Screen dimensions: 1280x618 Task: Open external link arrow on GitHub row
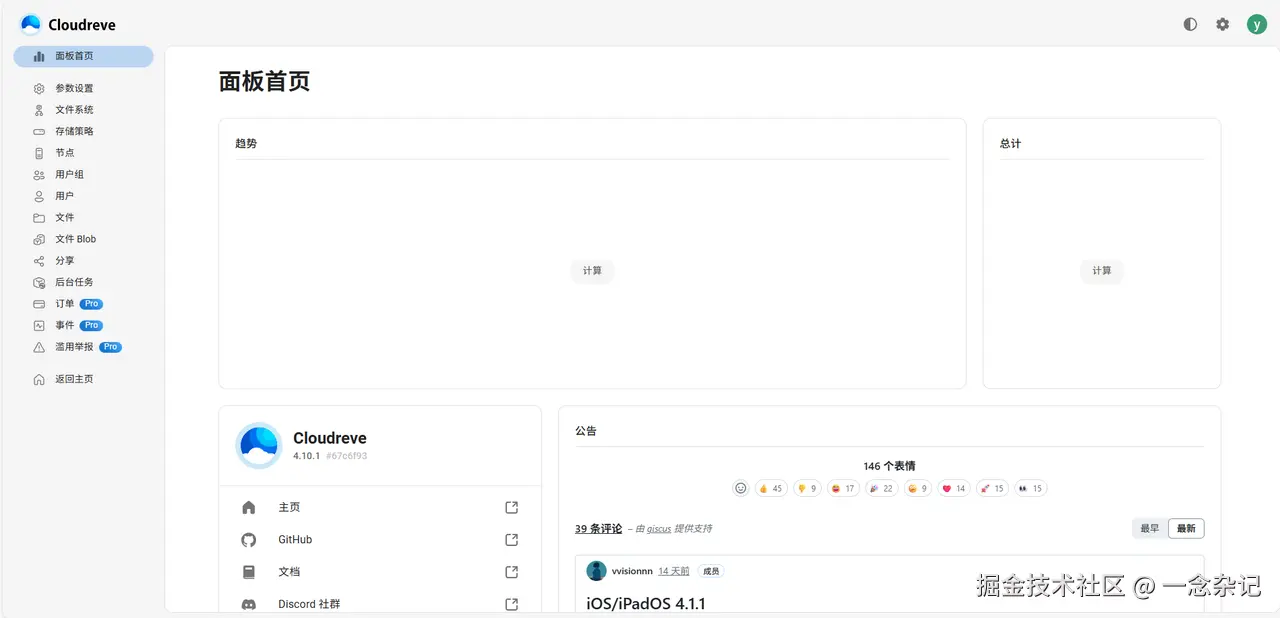point(512,540)
